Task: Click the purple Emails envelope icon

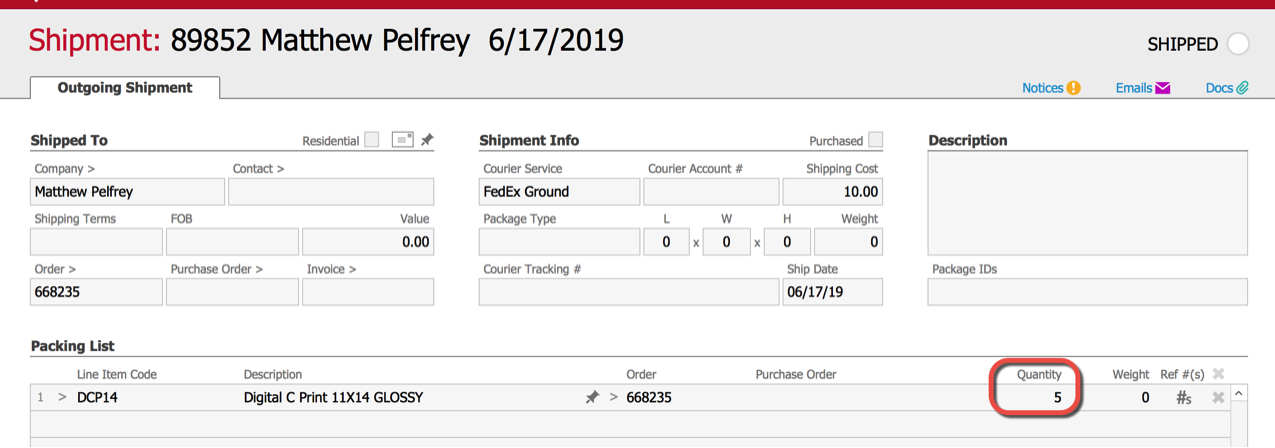Action: click(1163, 88)
